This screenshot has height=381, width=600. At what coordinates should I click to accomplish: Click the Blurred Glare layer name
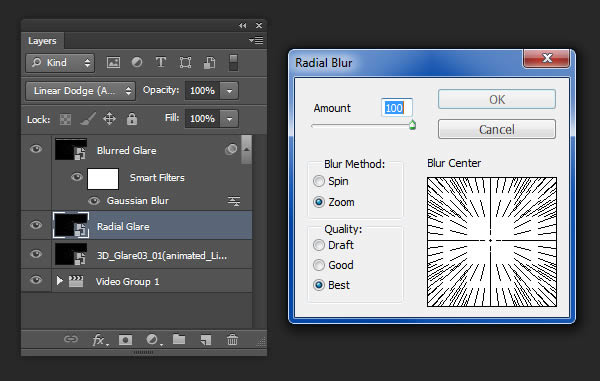(x=127, y=150)
